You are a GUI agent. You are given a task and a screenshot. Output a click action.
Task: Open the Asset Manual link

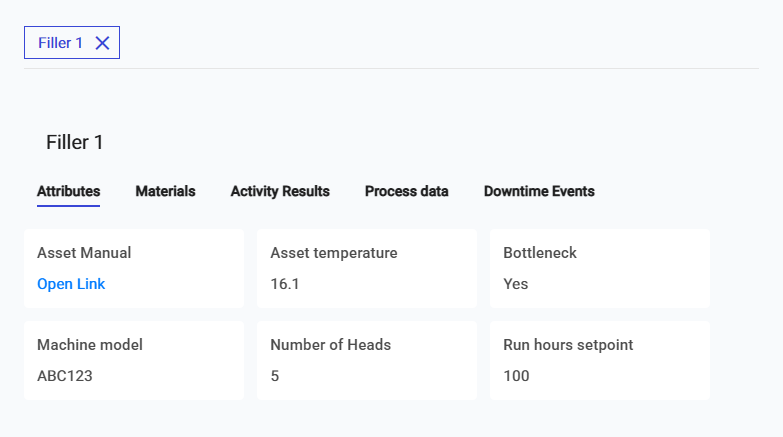point(71,284)
